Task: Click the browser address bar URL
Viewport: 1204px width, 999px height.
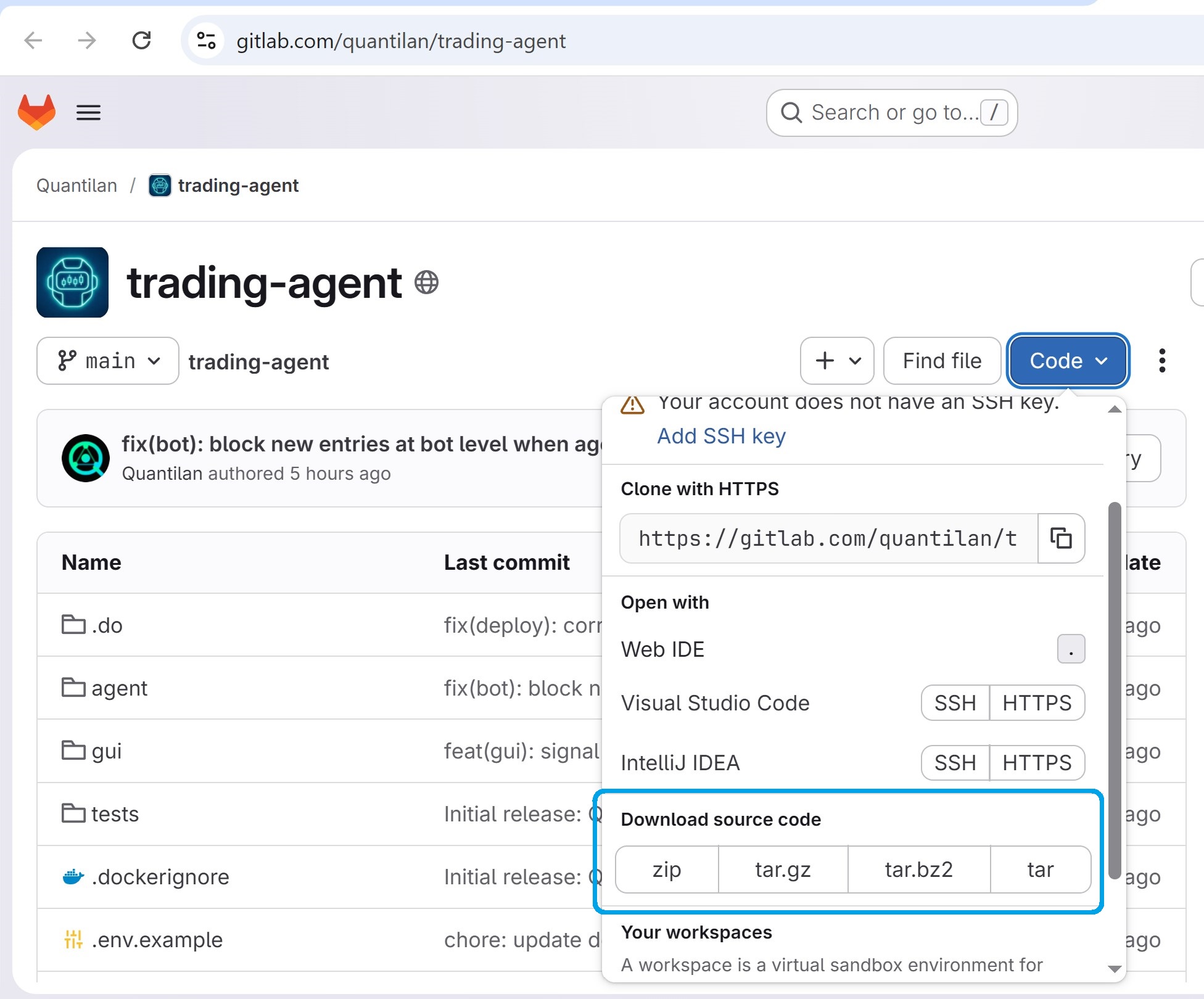Action: 401,41
